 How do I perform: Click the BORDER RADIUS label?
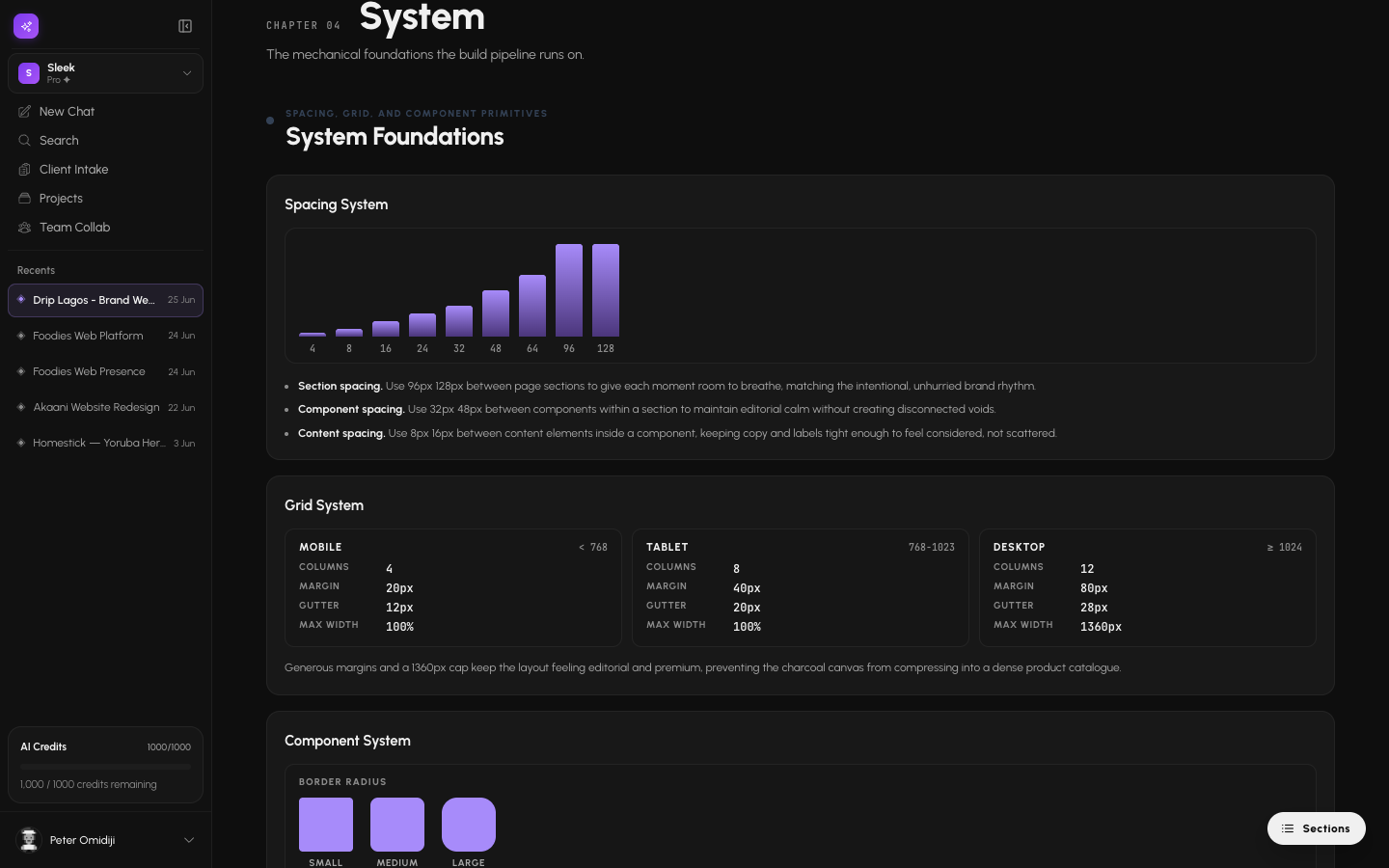coord(342,782)
